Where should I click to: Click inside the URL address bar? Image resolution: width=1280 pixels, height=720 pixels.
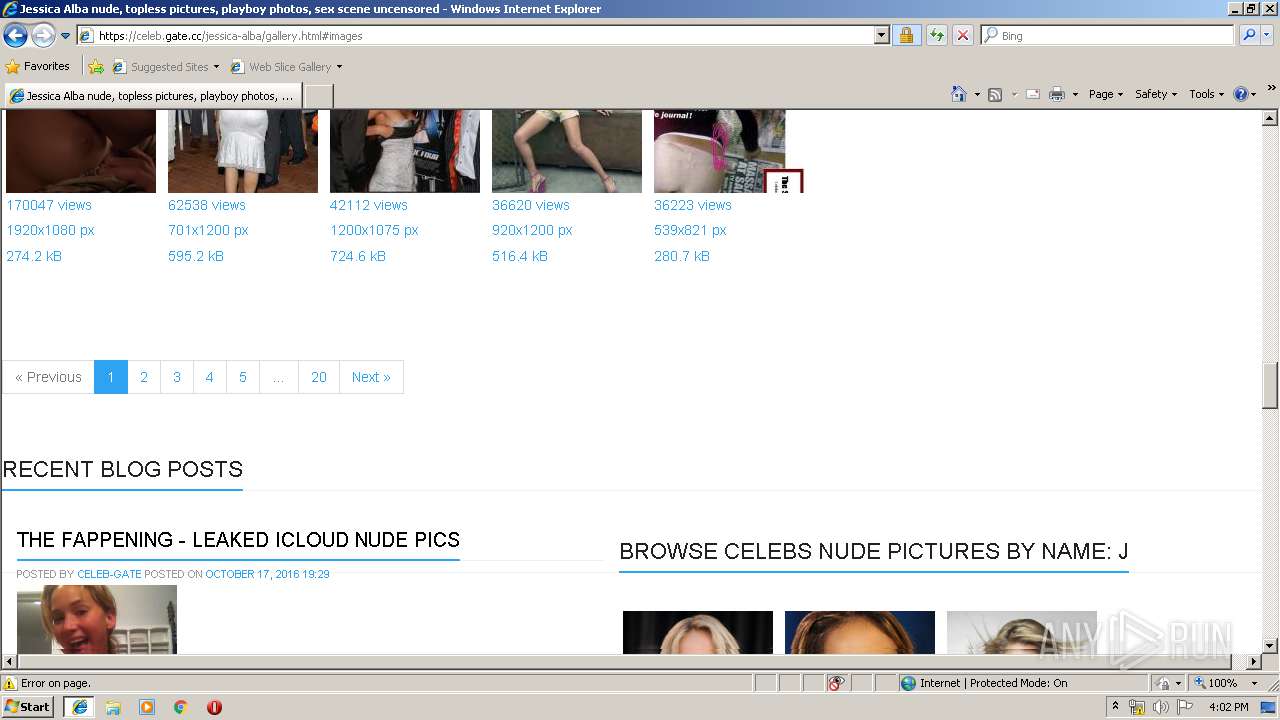point(476,36)
